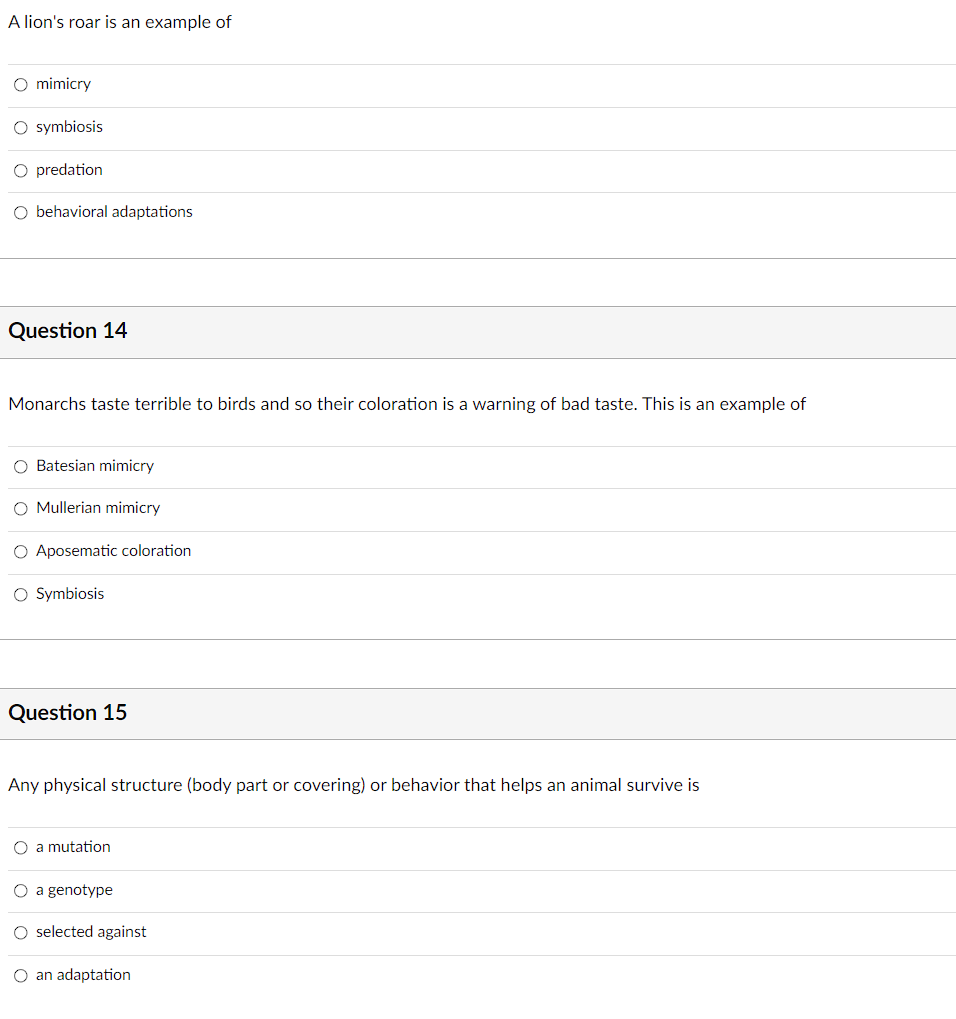Viewport: 956px width, 1019px height.
Task: Click the behavioral adaptations label text
Action: click(x=114, y=212)
